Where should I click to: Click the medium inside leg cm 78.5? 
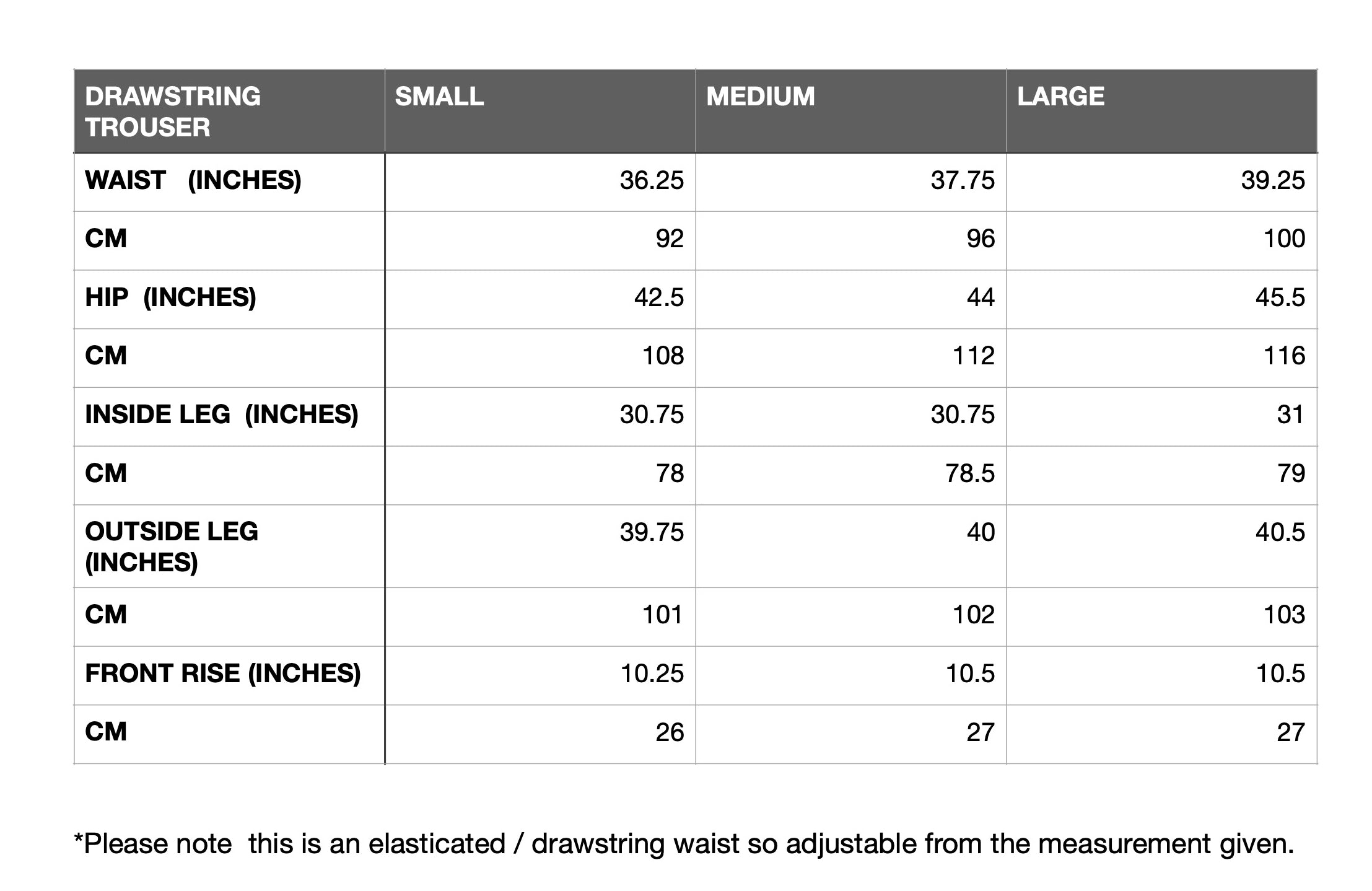[970, 473]
